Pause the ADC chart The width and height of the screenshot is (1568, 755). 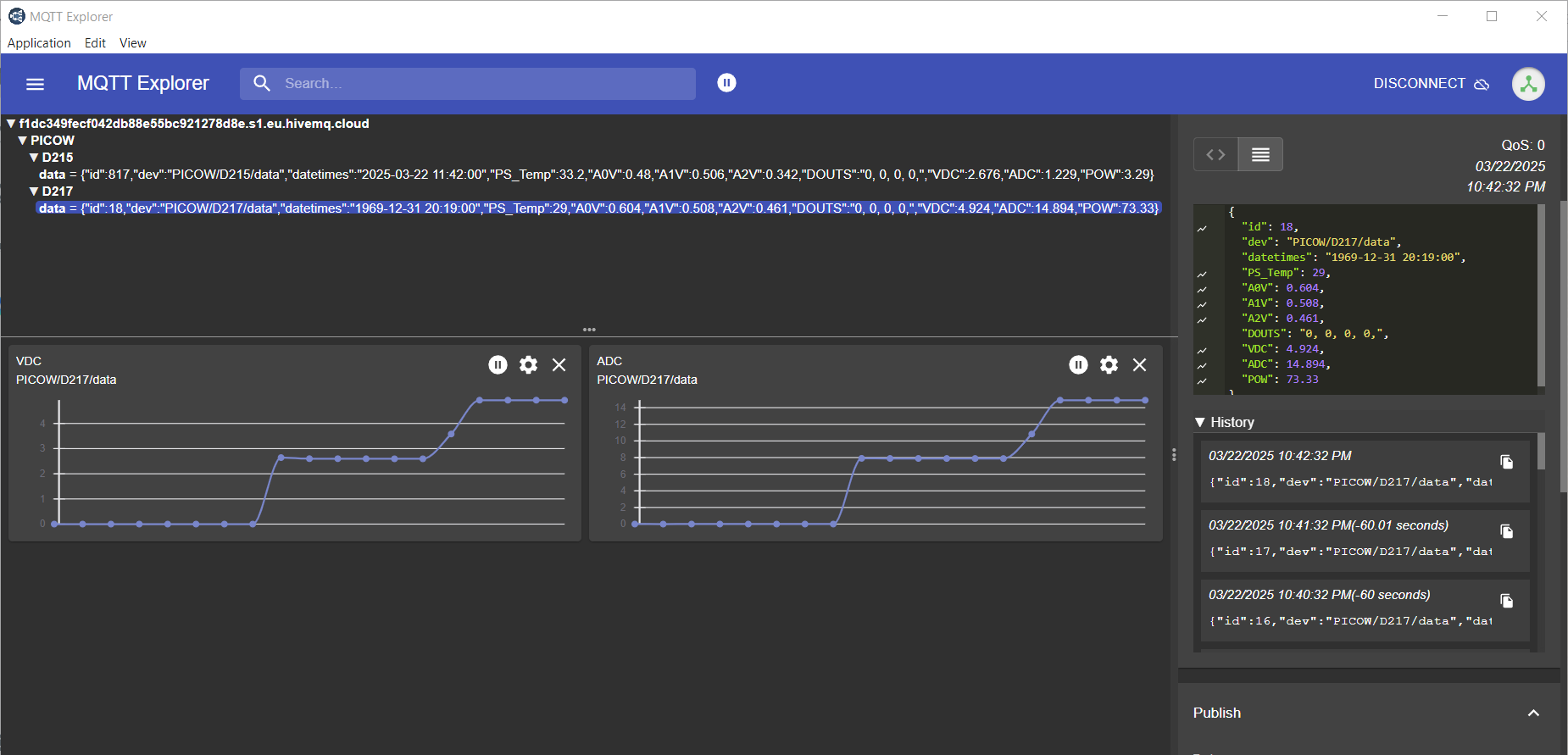[x=1078, y=364]
